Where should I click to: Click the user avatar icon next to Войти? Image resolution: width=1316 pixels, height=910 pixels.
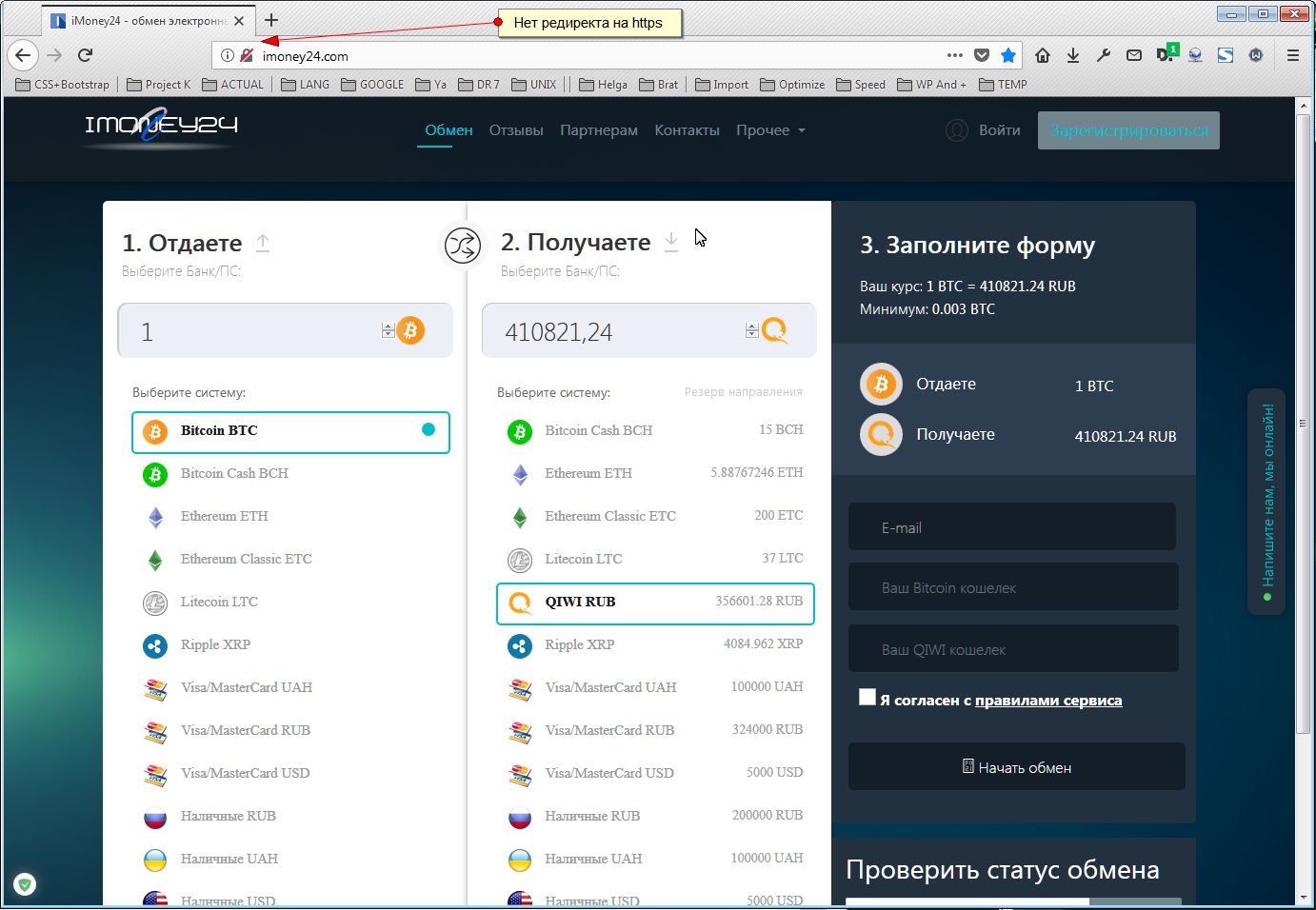tap(957, 130)
